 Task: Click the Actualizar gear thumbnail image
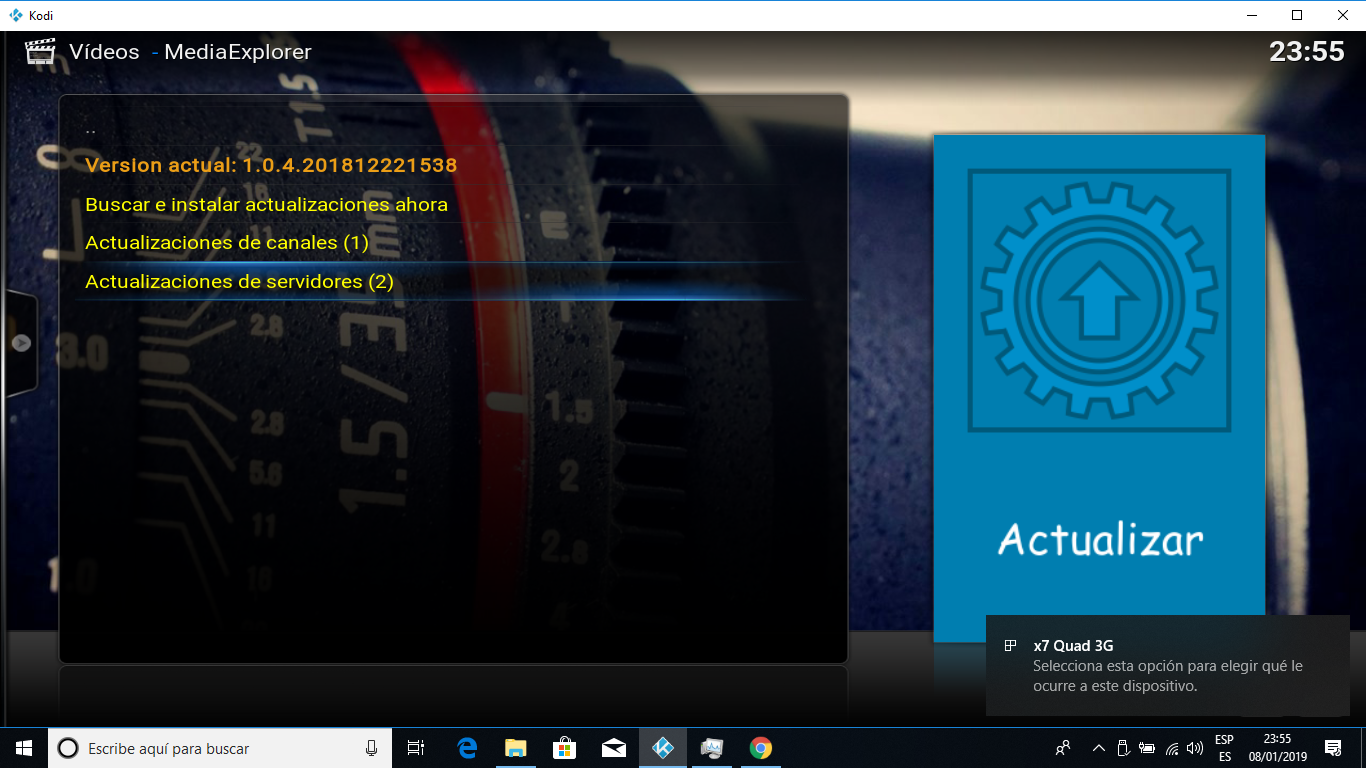pos(1099,388)
